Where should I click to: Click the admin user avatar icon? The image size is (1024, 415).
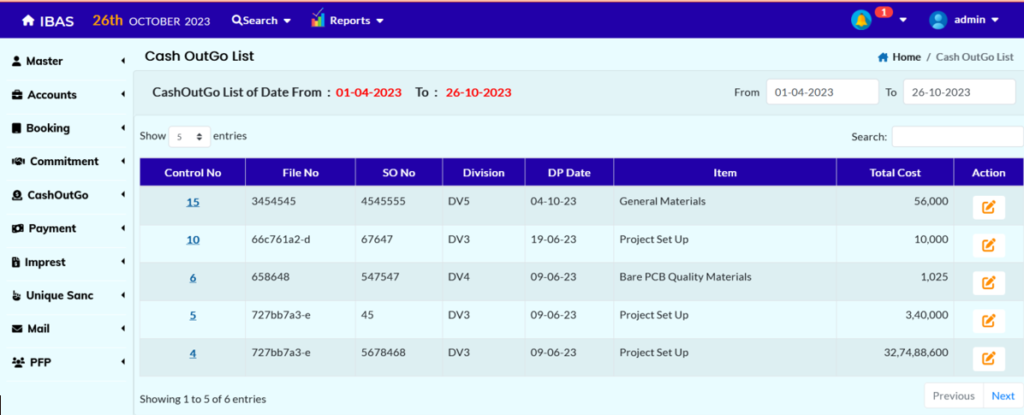click(x=938, y=20)
